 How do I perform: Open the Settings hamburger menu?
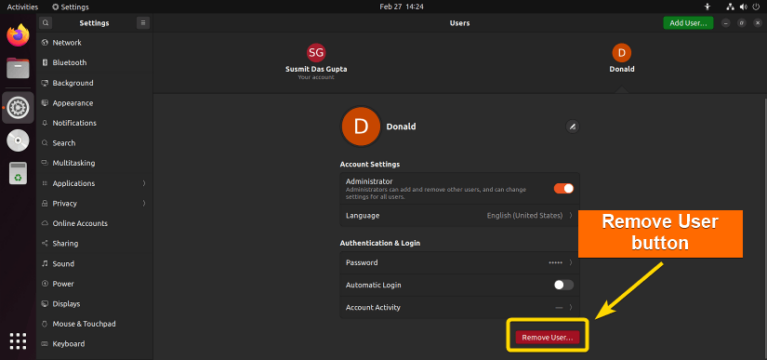[143, 23]
